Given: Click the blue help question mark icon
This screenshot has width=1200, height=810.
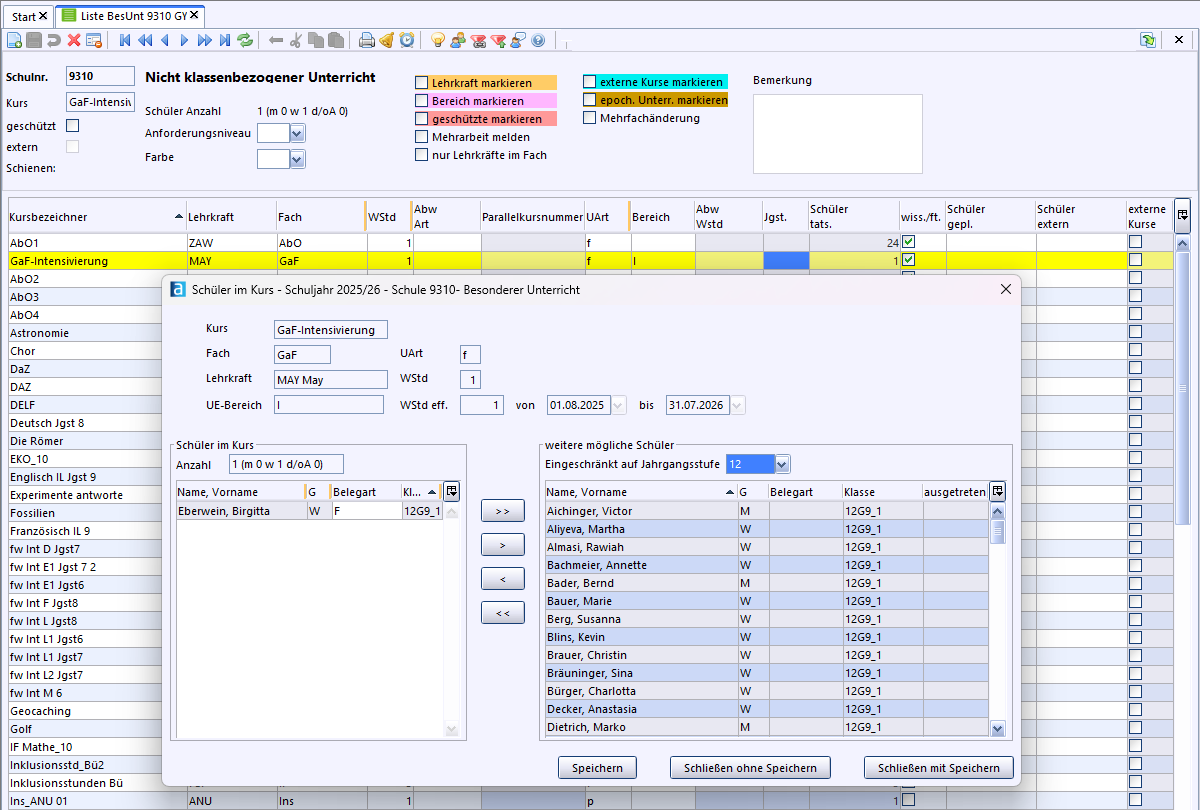Looking at the screenshot, I should (538, 40).
